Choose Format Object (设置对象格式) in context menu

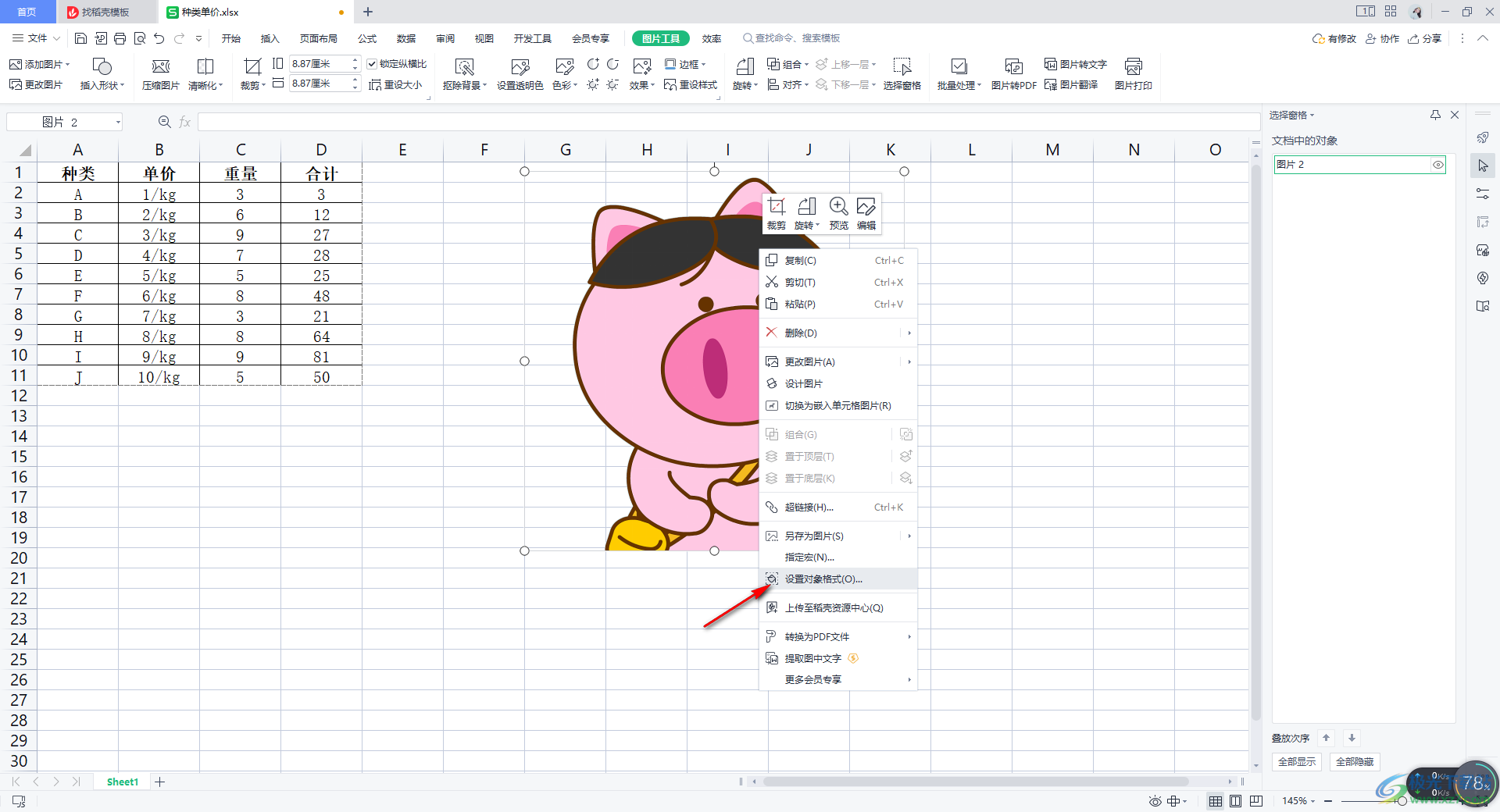[x=838, y=579]
